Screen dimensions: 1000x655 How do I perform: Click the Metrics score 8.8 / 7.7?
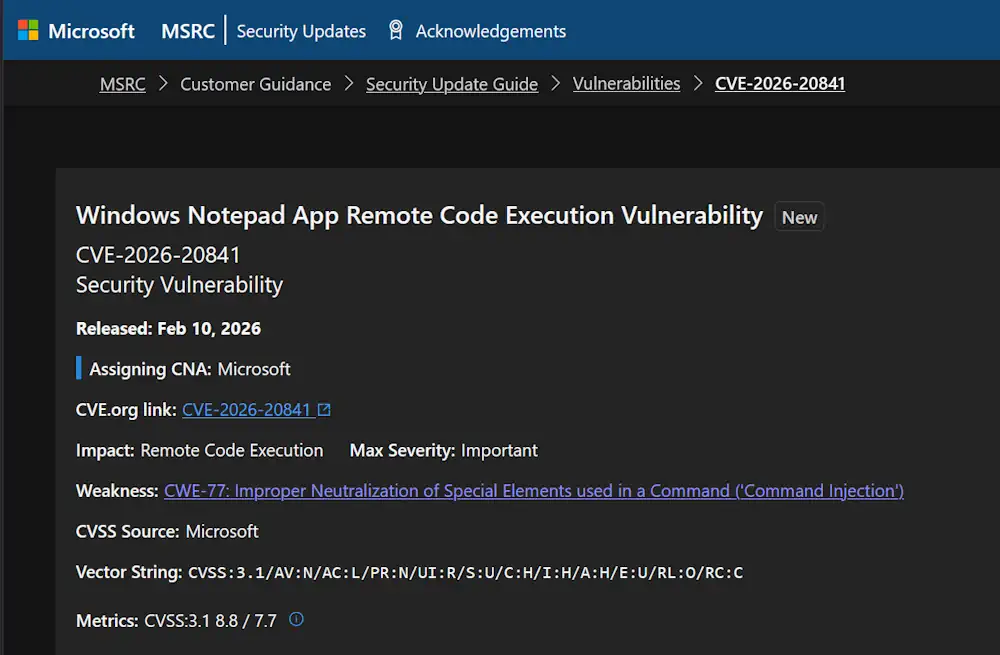click(x=246, y=621)
